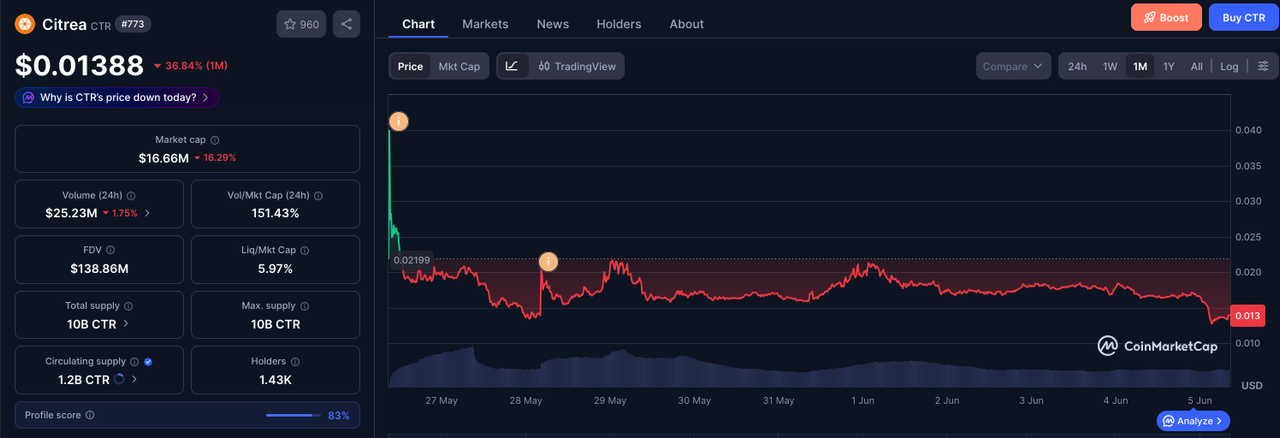
Task: Click the 36.84% (1M) change text
Action: [198, 66]
